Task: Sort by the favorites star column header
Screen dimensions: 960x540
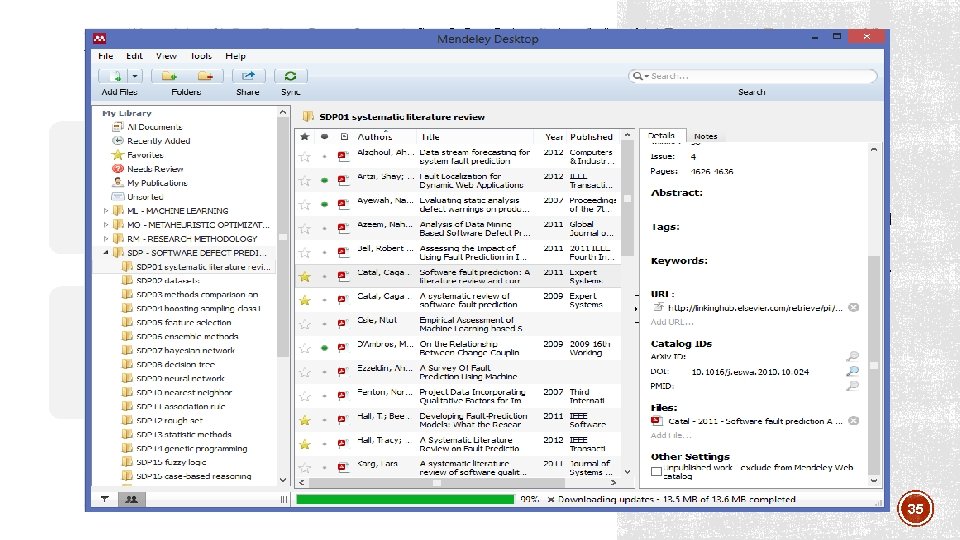Action: coord(304,137)
